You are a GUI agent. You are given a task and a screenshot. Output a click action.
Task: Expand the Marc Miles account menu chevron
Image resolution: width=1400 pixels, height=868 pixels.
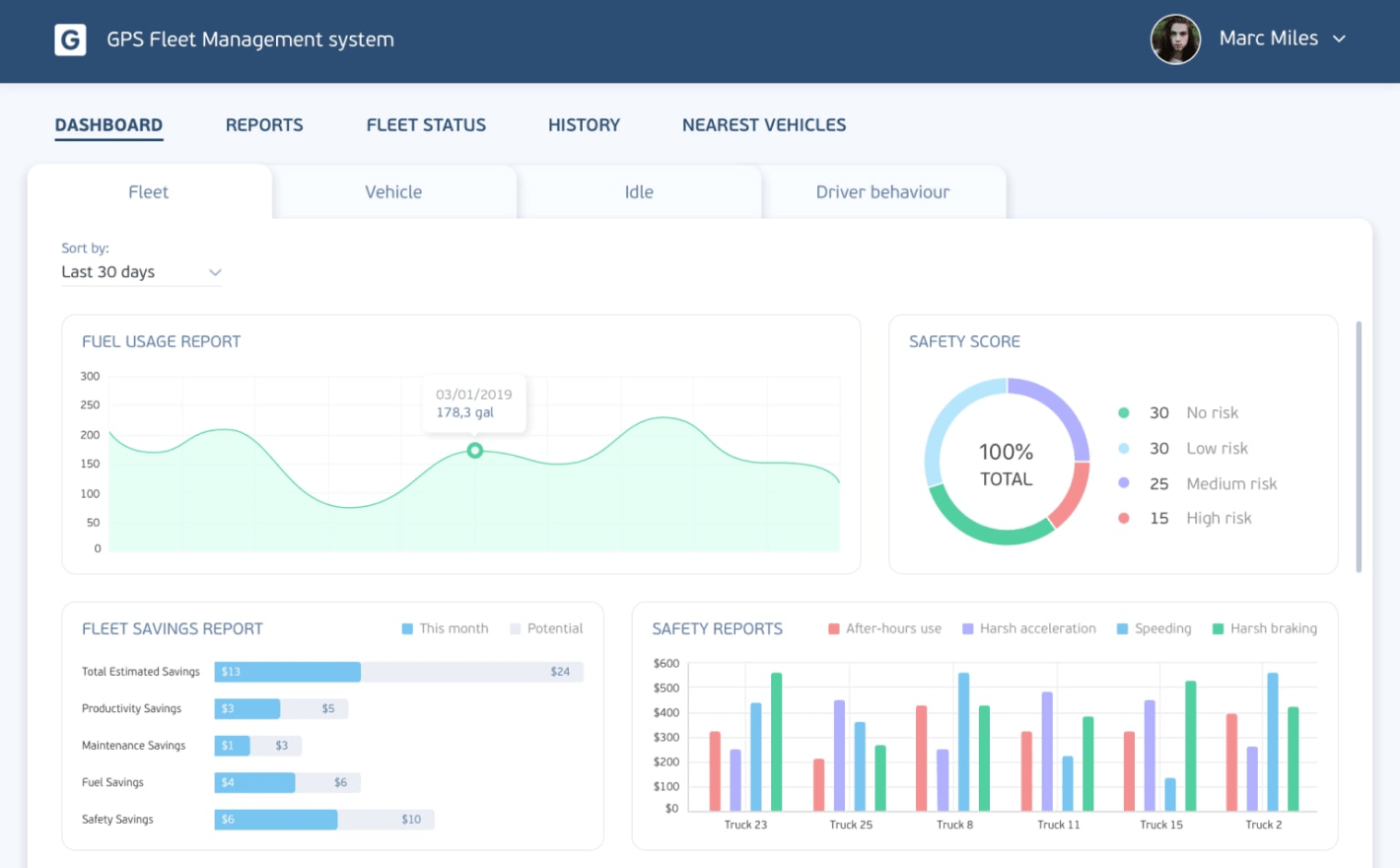pyautogui.click(x=1339, y=39)
